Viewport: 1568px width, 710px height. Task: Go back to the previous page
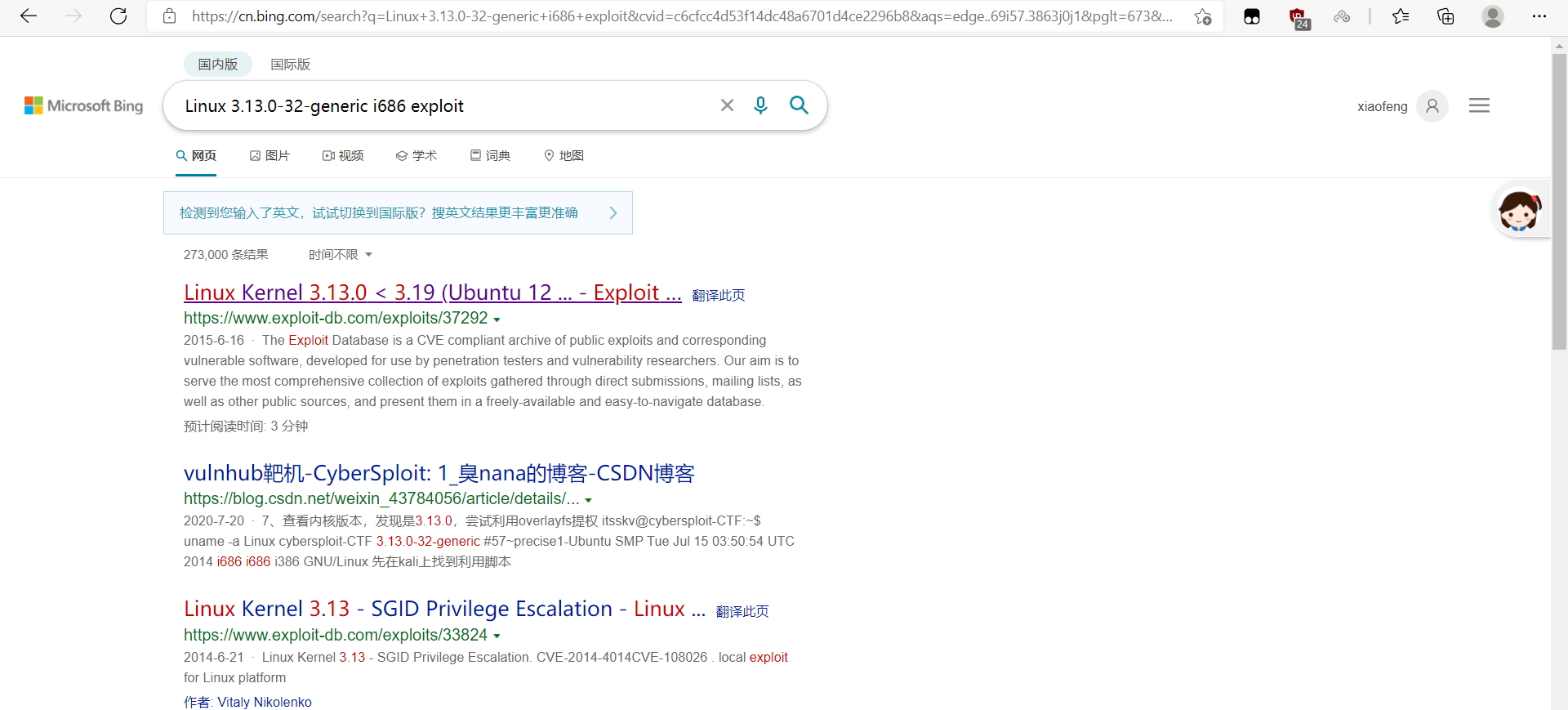[29, 16]
